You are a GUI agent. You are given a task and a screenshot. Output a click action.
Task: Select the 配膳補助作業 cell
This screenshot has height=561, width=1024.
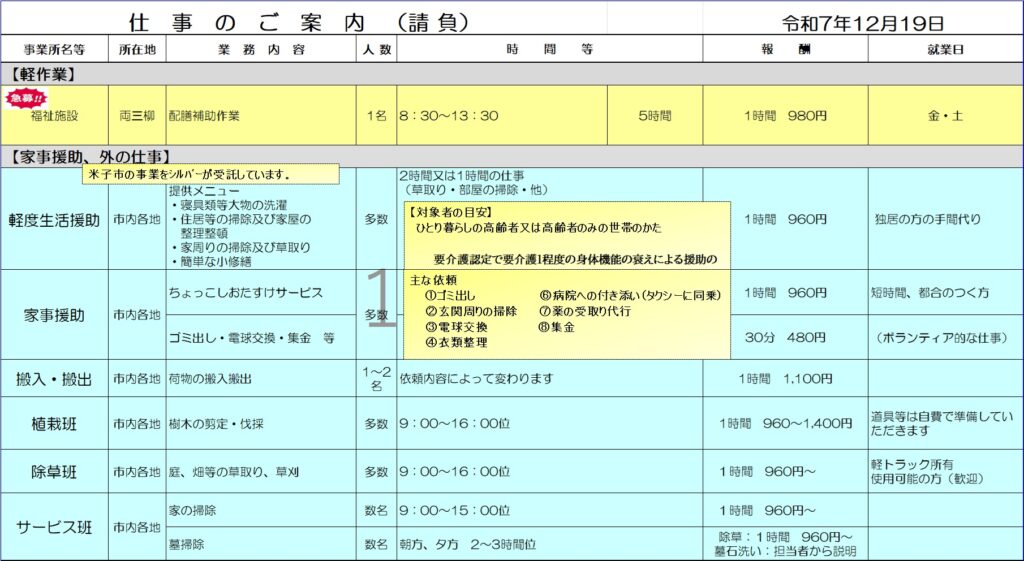point(204,116)
